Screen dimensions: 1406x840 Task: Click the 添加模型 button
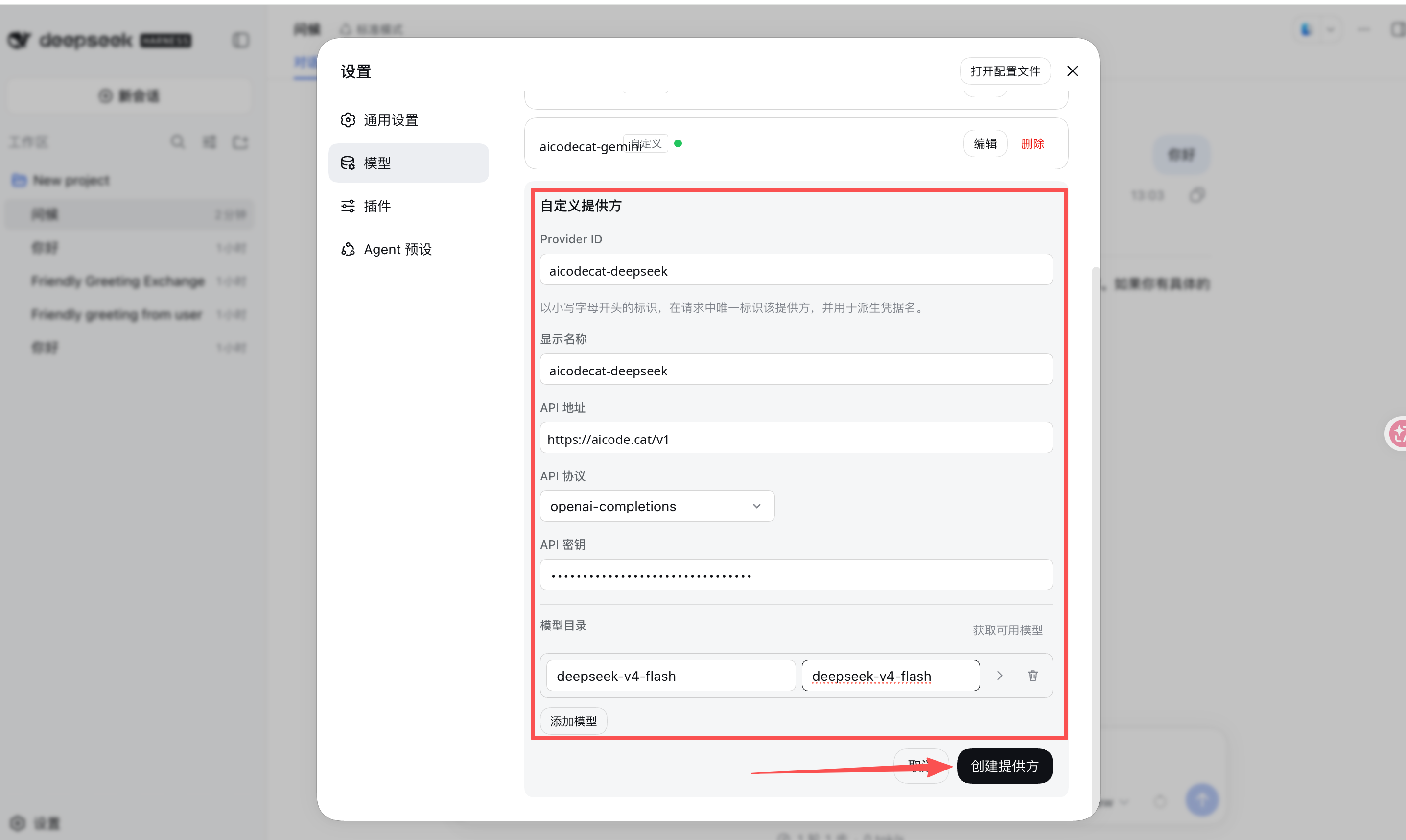coord(573,721)
